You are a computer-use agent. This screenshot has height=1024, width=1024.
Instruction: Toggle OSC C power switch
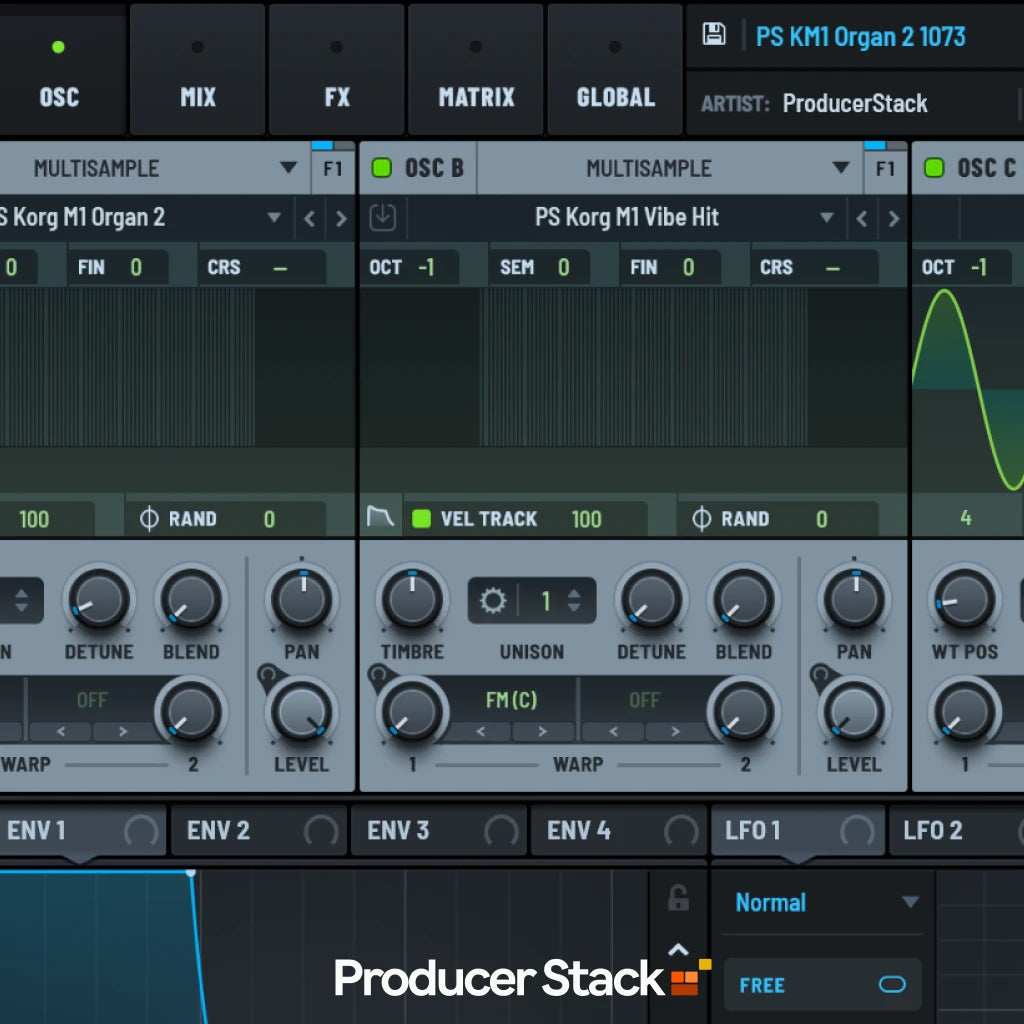[x=934, y=168]
